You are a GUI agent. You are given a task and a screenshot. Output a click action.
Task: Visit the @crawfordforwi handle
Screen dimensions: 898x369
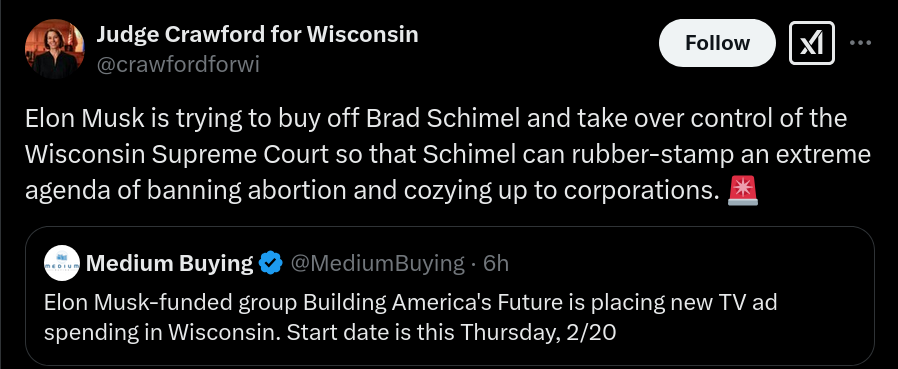[178, 65]
